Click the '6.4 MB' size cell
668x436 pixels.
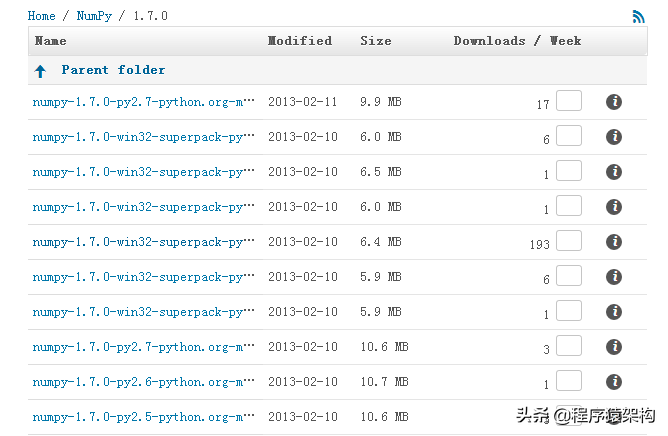coord(381,242)
